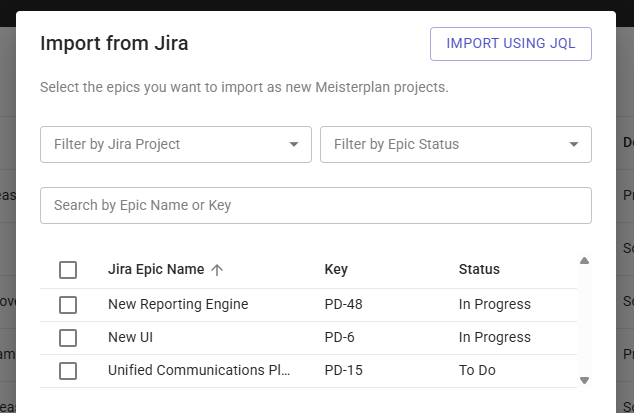
Task: Click the scrollbar down arrow of the epic list
Action: click(584, 380)
